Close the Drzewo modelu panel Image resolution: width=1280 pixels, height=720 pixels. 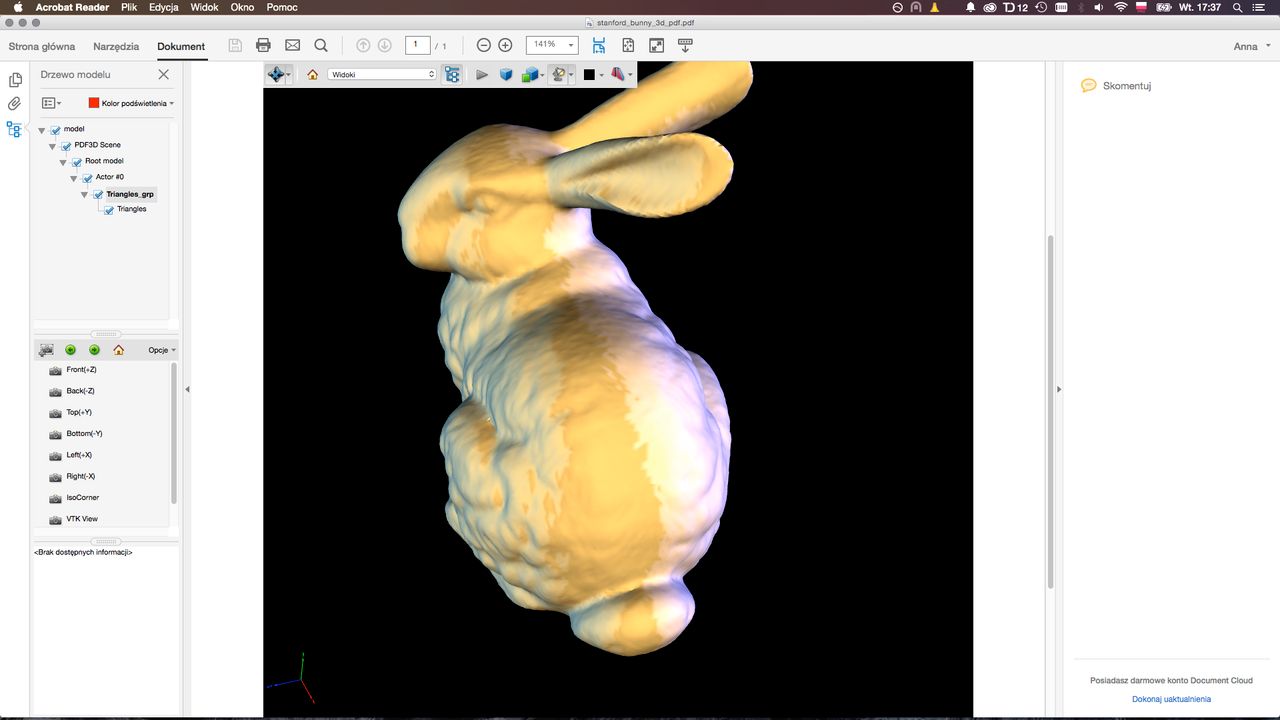coord(164,74)
